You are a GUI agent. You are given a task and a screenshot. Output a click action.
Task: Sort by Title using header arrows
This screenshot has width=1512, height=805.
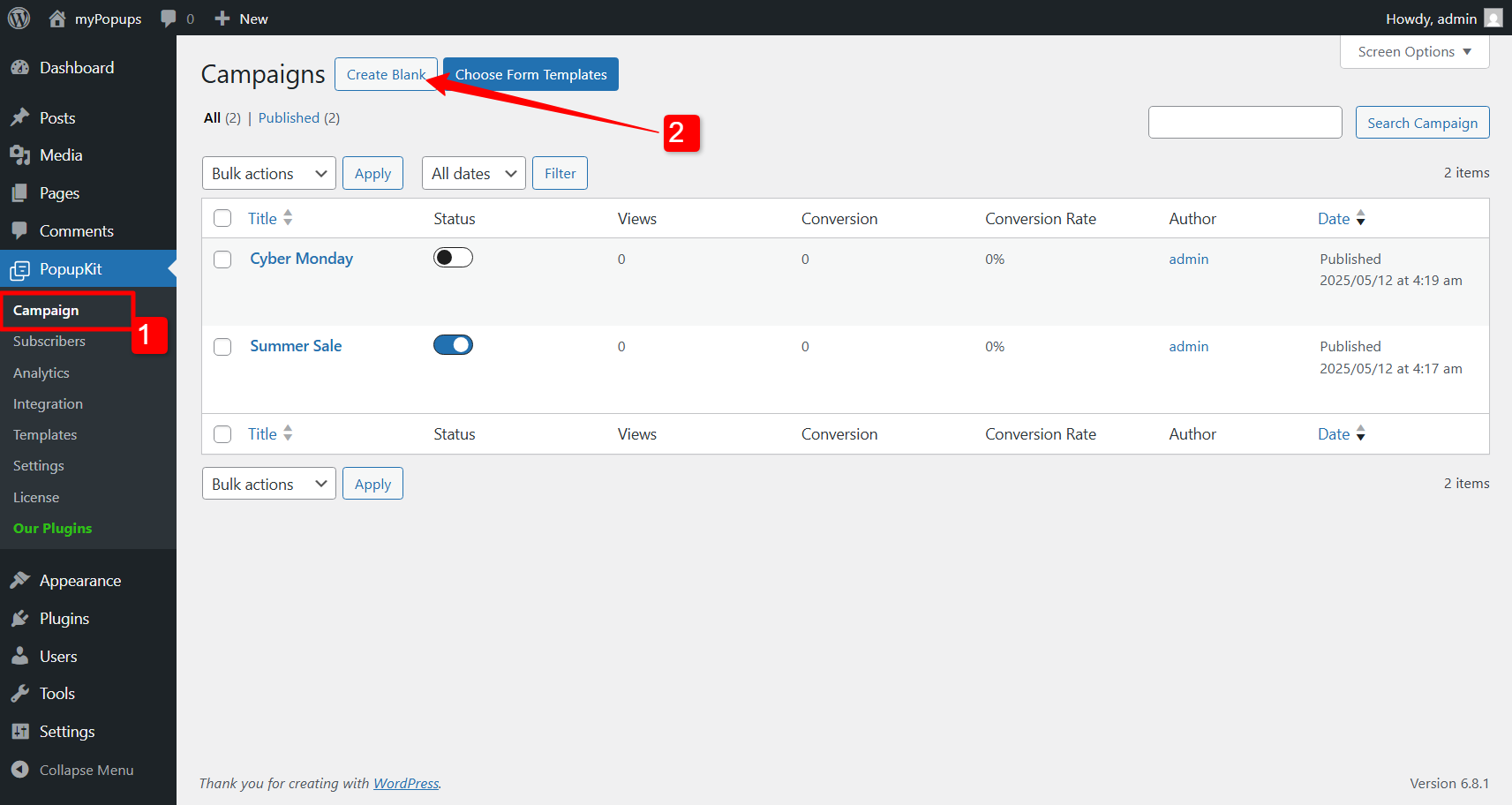coord(288,218)
